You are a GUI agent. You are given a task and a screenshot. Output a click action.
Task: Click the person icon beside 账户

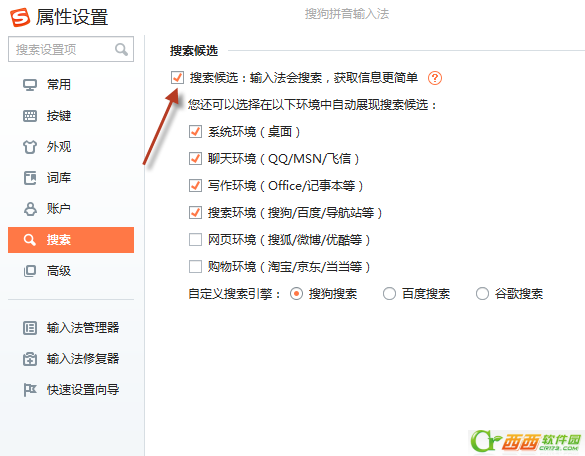[x=30, y=209]
